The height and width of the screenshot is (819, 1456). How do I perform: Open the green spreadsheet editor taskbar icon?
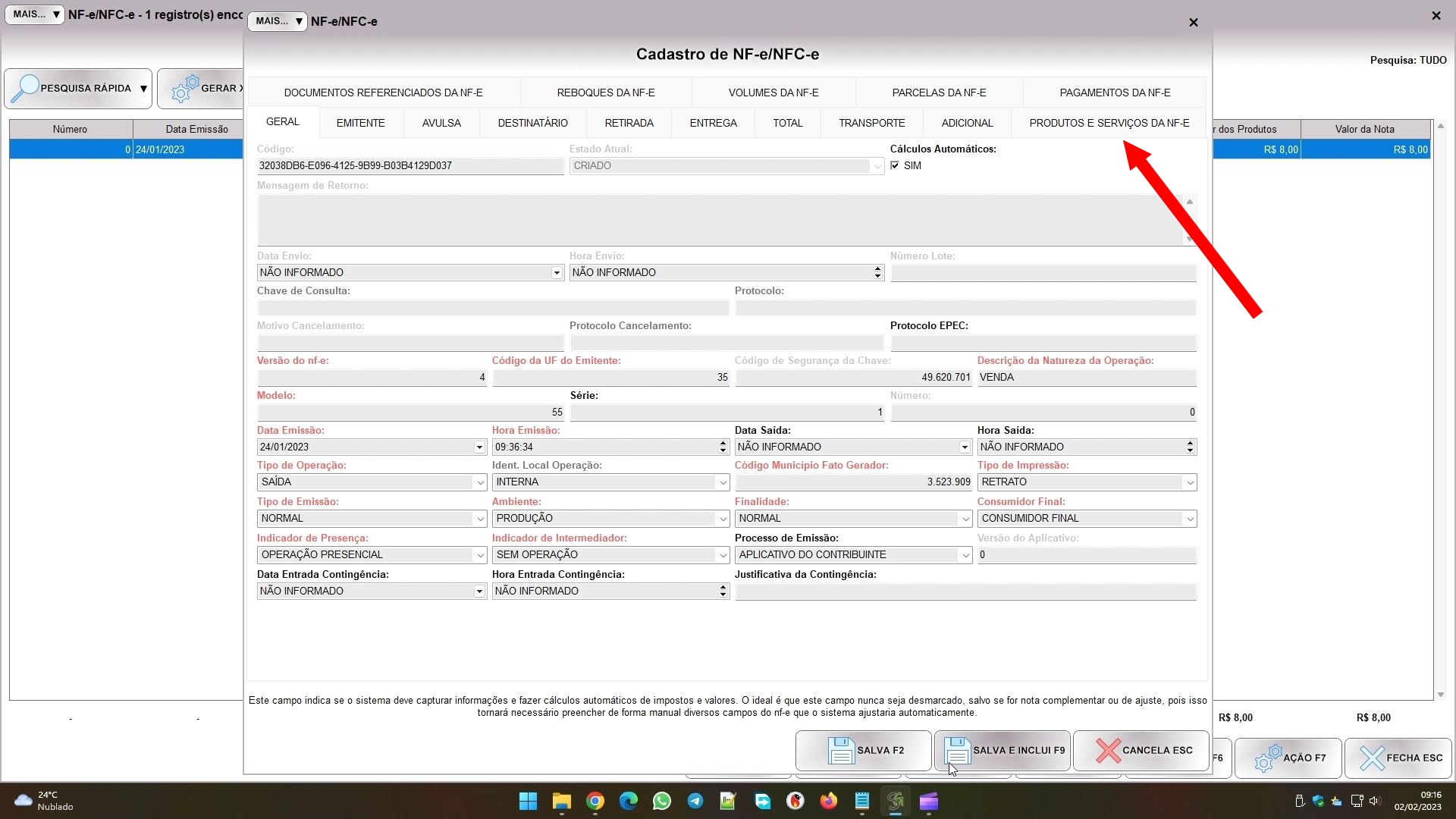[729, 801]
